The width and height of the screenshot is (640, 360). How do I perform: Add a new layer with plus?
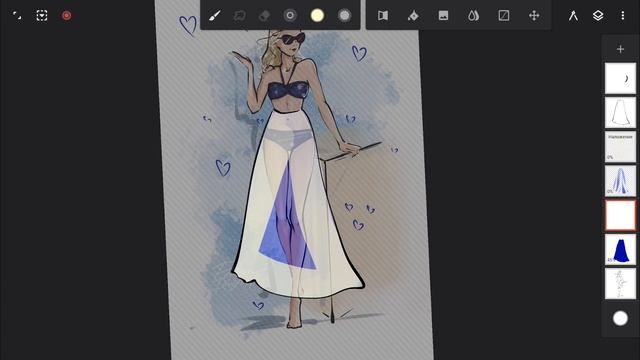[620, 49]
